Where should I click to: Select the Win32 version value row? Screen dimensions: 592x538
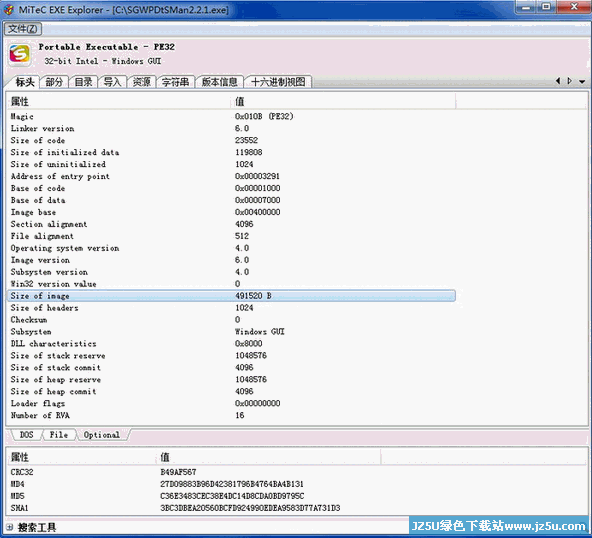pyautogui.click(x=231, y=284)
